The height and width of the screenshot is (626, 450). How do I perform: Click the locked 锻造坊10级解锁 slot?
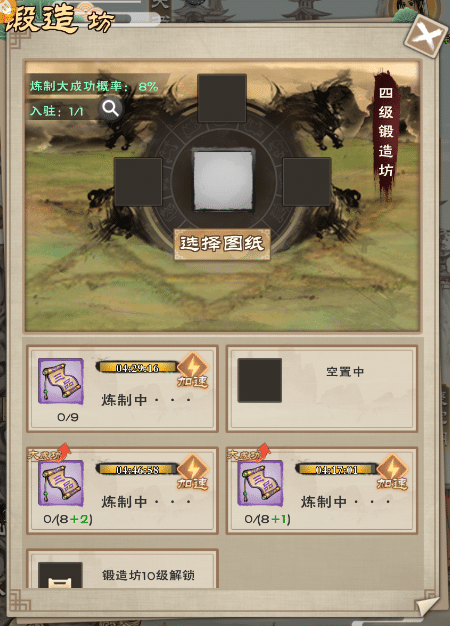pos(122,569)
